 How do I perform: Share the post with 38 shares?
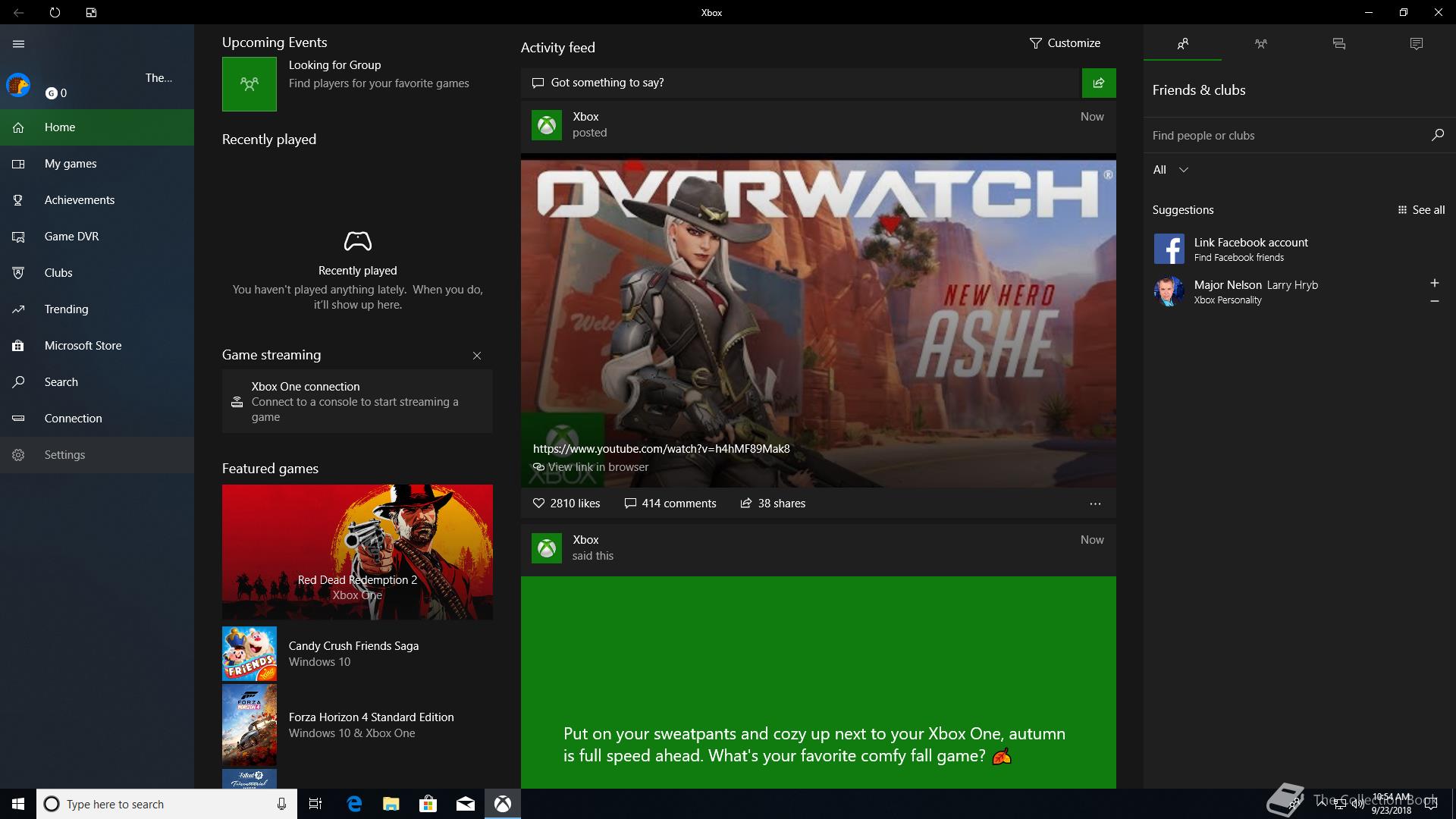773,504
